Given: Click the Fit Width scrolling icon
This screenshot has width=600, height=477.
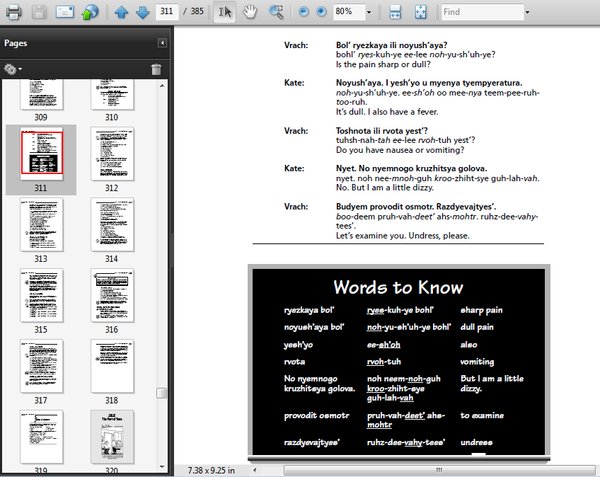Looking at the screenshot, I should pos(395,13).
